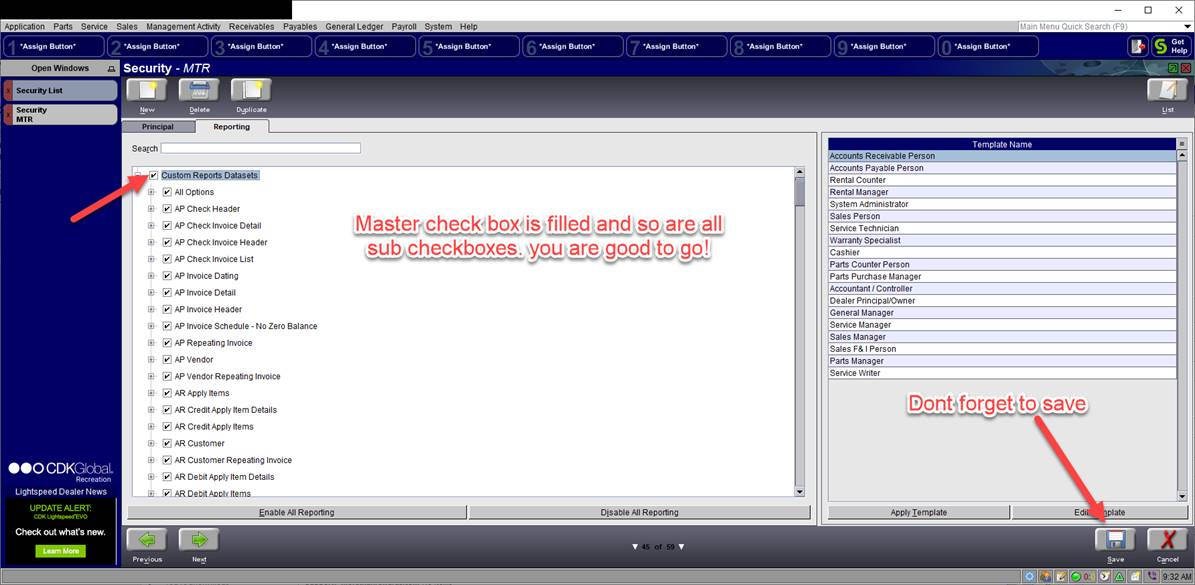Open the Payroll menu
This screenshot has height=585, width=1195.
[404, 27]
